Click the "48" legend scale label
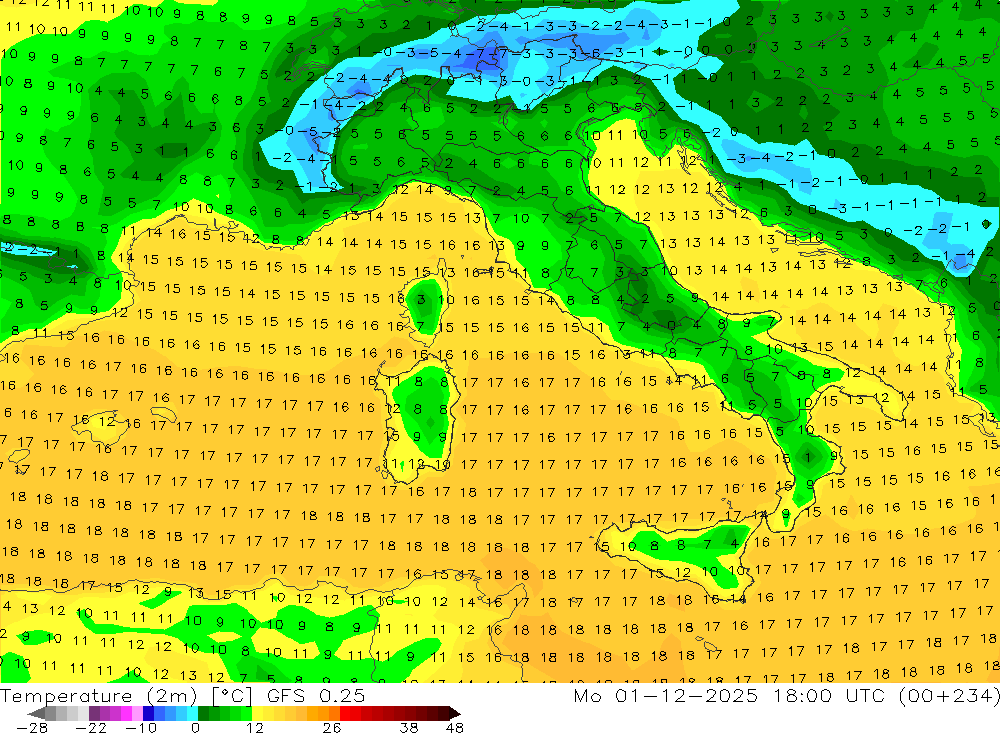Screen dimensions: 1000x733 (x=454, y=727)
